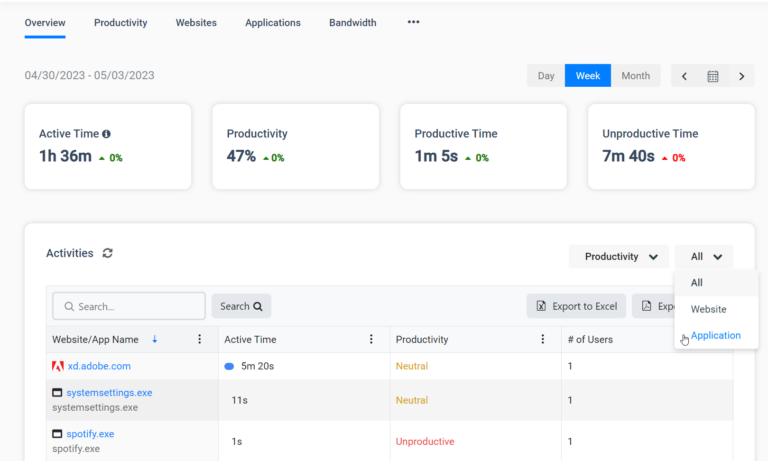Switch to the Month view
The image size is (768, 461).
click(x=635, y=76)
